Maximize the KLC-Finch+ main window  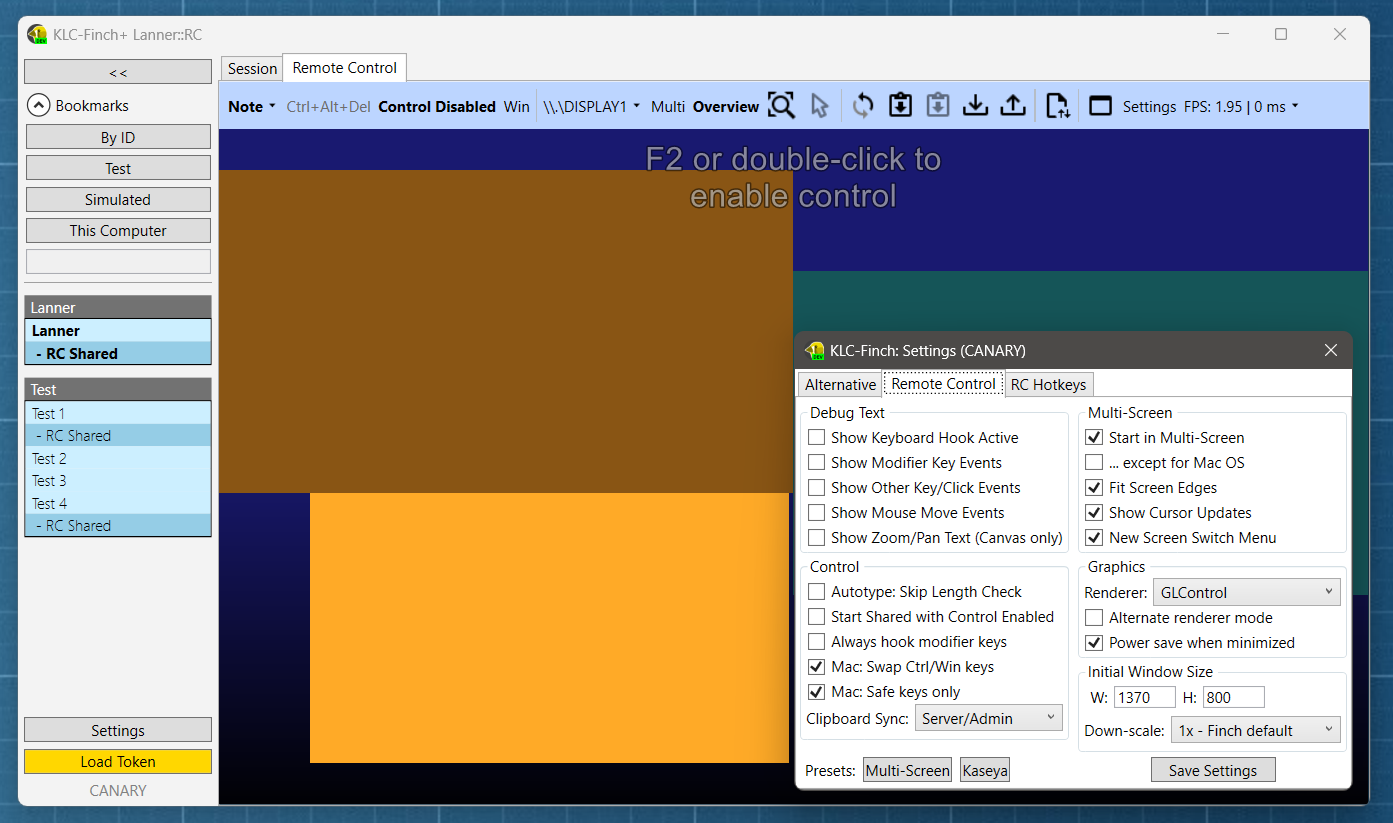pyautogui.click(x=1281, y=34)
